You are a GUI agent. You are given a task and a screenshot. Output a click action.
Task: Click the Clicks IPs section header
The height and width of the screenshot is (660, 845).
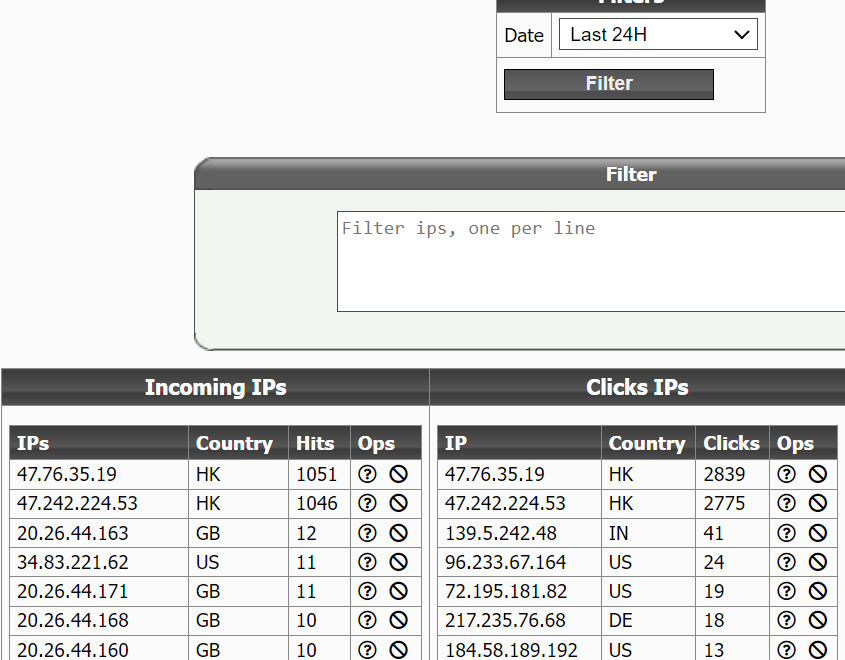(x=637, y=387)
